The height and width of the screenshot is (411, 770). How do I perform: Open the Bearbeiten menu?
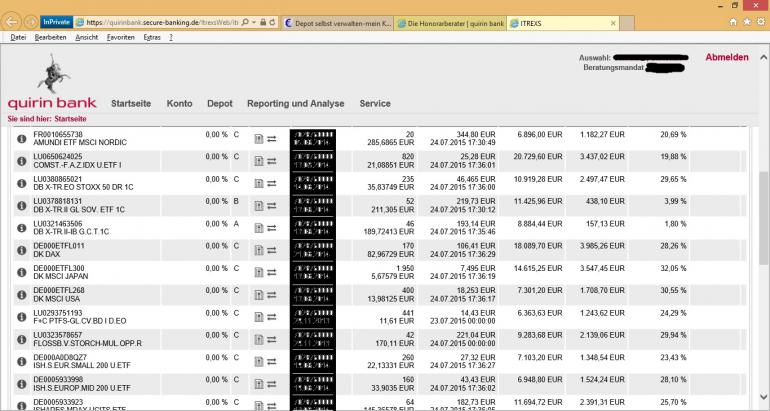tap(51, 37)
